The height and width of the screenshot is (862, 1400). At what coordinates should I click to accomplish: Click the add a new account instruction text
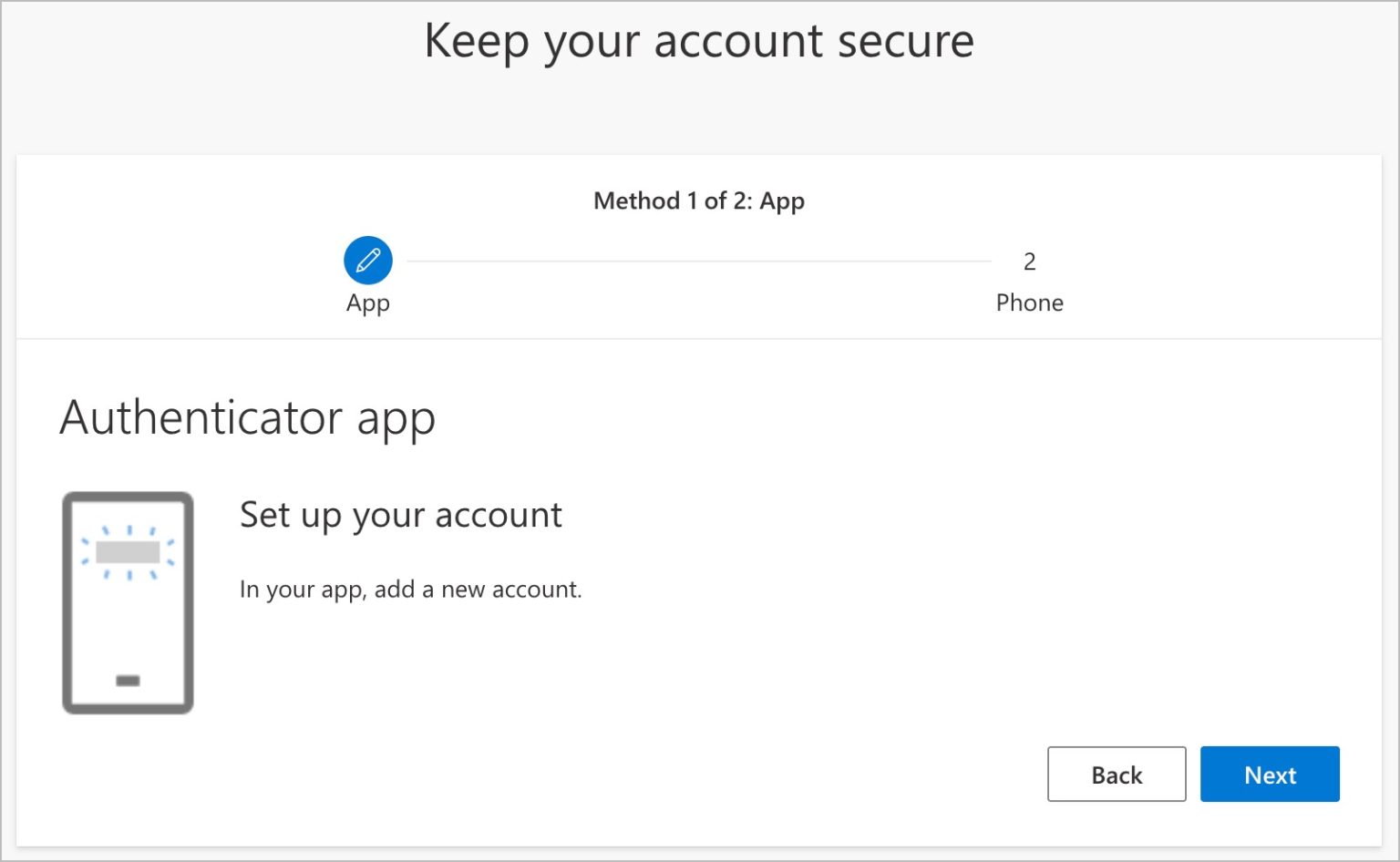click(x=411, y=590)
